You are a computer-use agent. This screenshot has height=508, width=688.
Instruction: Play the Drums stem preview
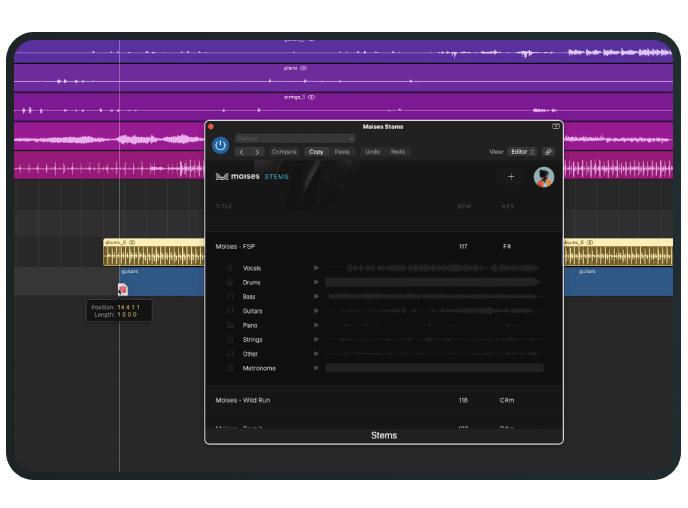(x=316, y=282)
